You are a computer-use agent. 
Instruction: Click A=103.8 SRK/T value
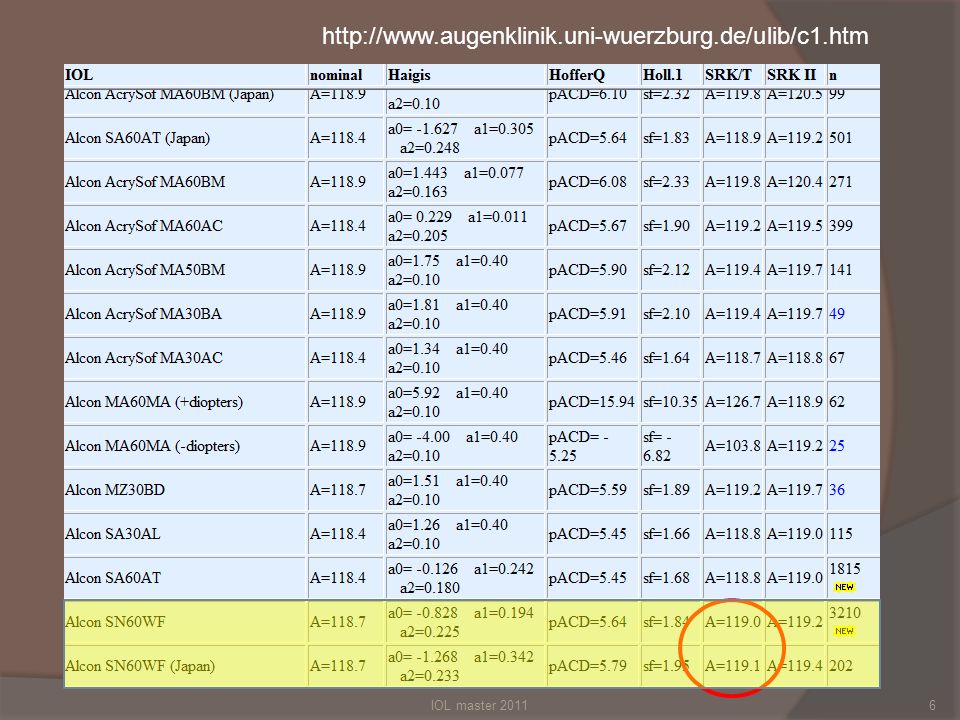(732, 446)
